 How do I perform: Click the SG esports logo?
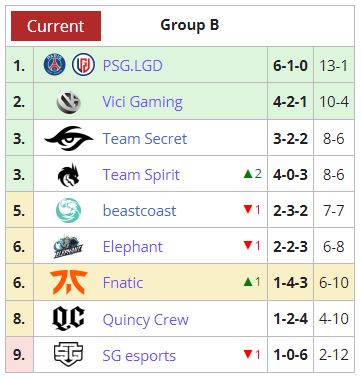click(68, 354)
